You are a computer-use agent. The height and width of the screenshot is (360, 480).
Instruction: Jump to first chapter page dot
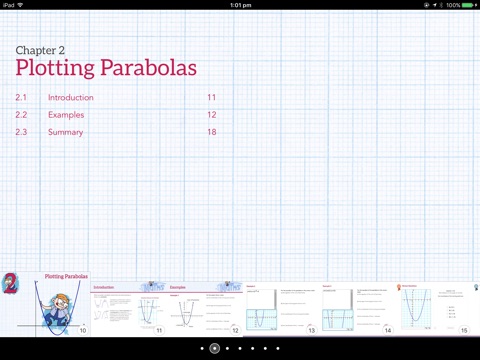pos(202,348)
